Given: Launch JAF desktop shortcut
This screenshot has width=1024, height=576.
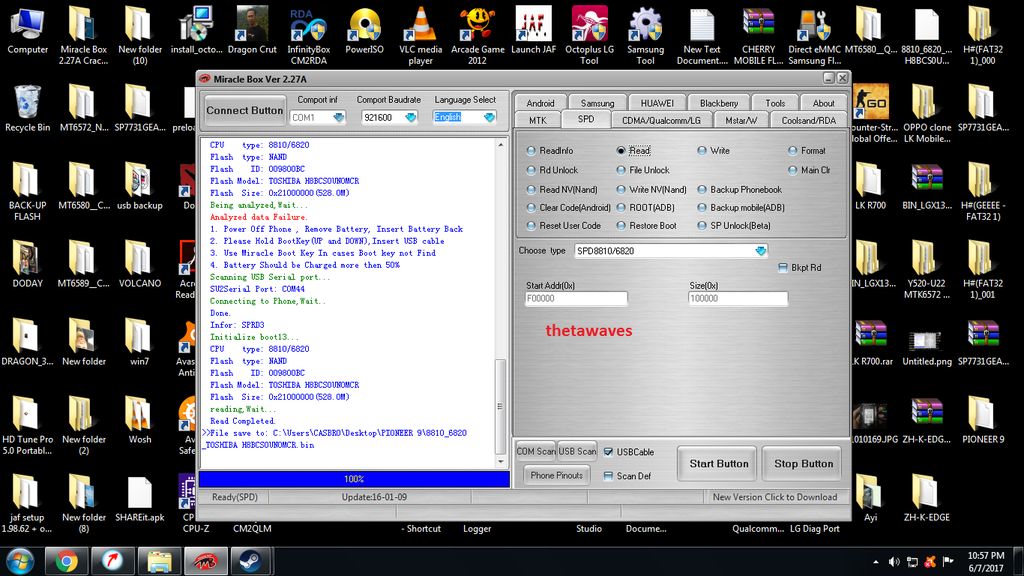Looking at the screenshot, I should (534, 31).
